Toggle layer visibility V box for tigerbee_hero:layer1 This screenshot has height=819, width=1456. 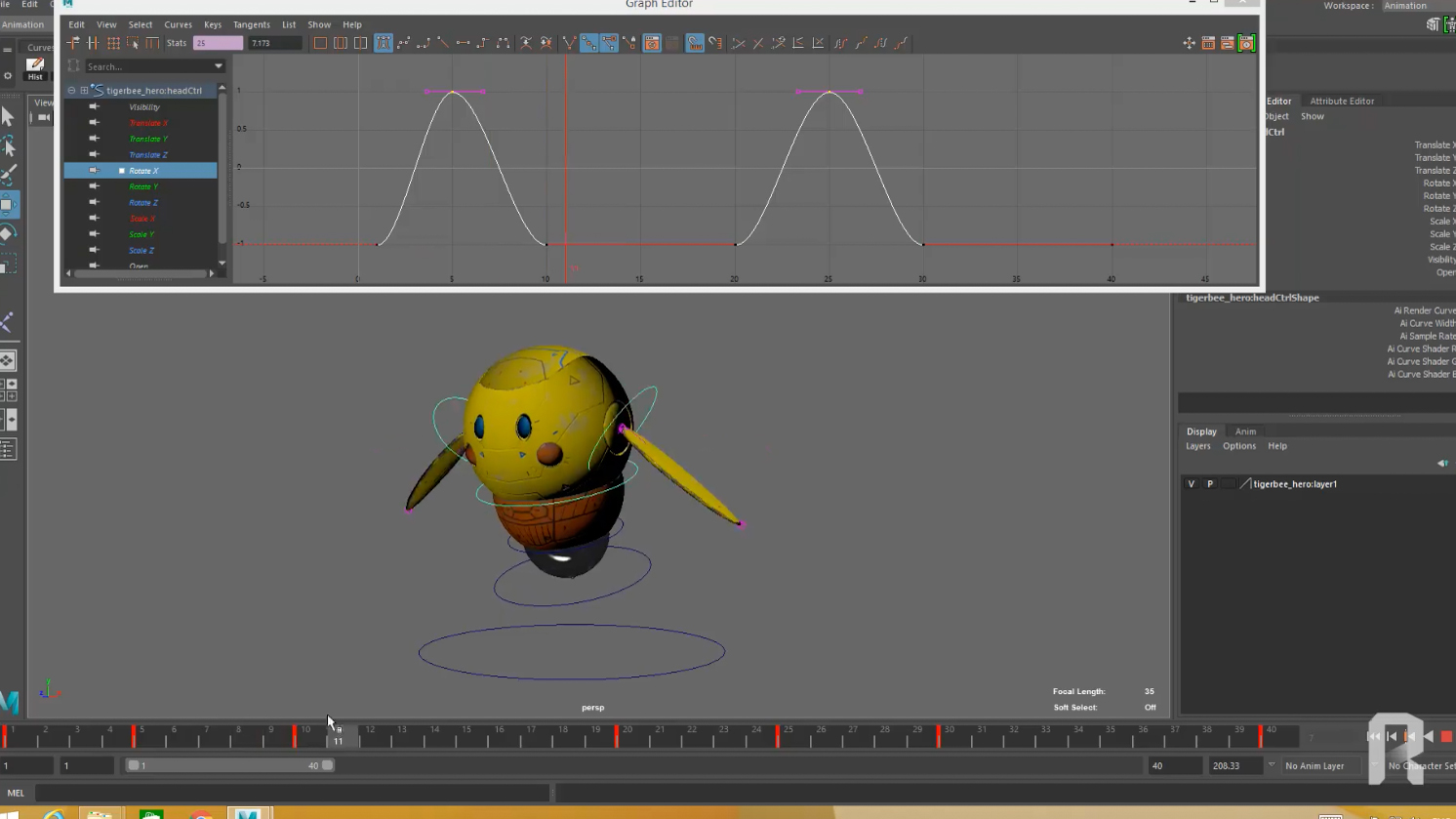(1191, 484)
